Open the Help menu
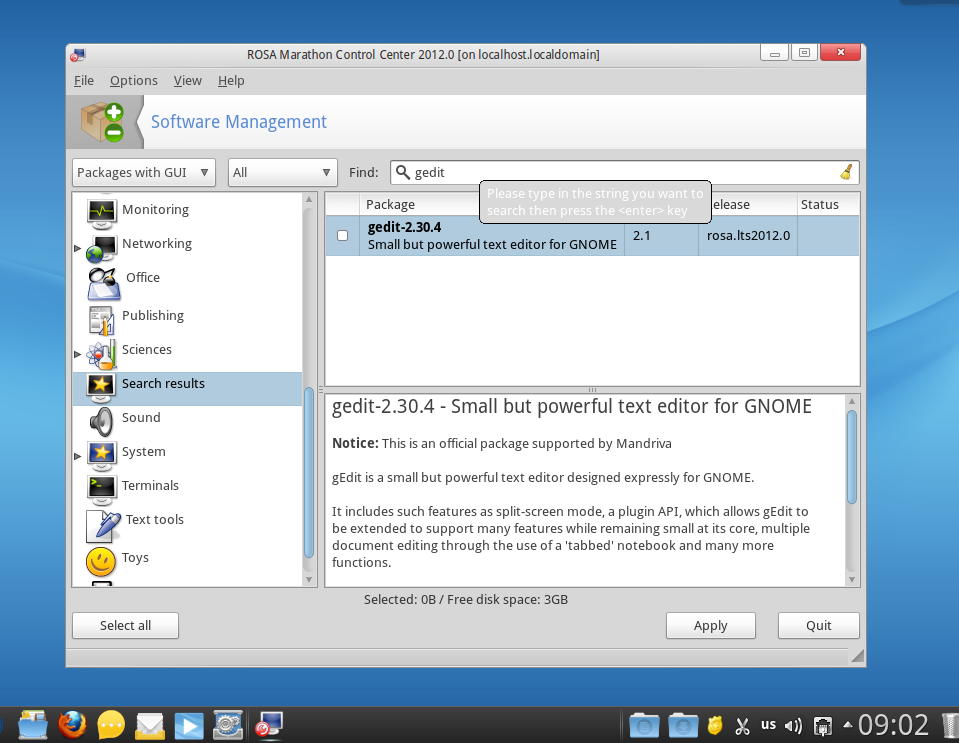959x743 pixels. [231, 81]
